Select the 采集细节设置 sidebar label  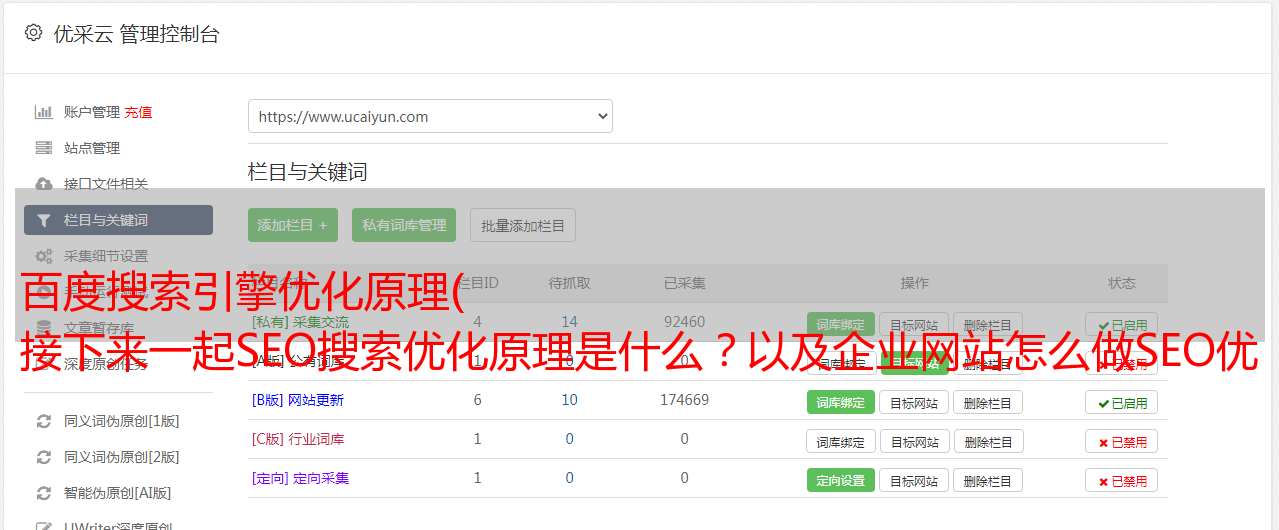pos(106,256)
